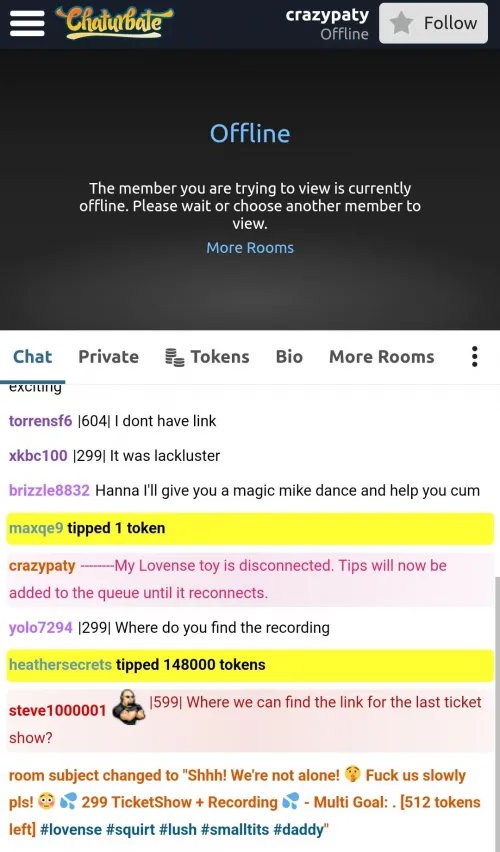
Task: Open the Private tab
Action: tap(108, 357)
